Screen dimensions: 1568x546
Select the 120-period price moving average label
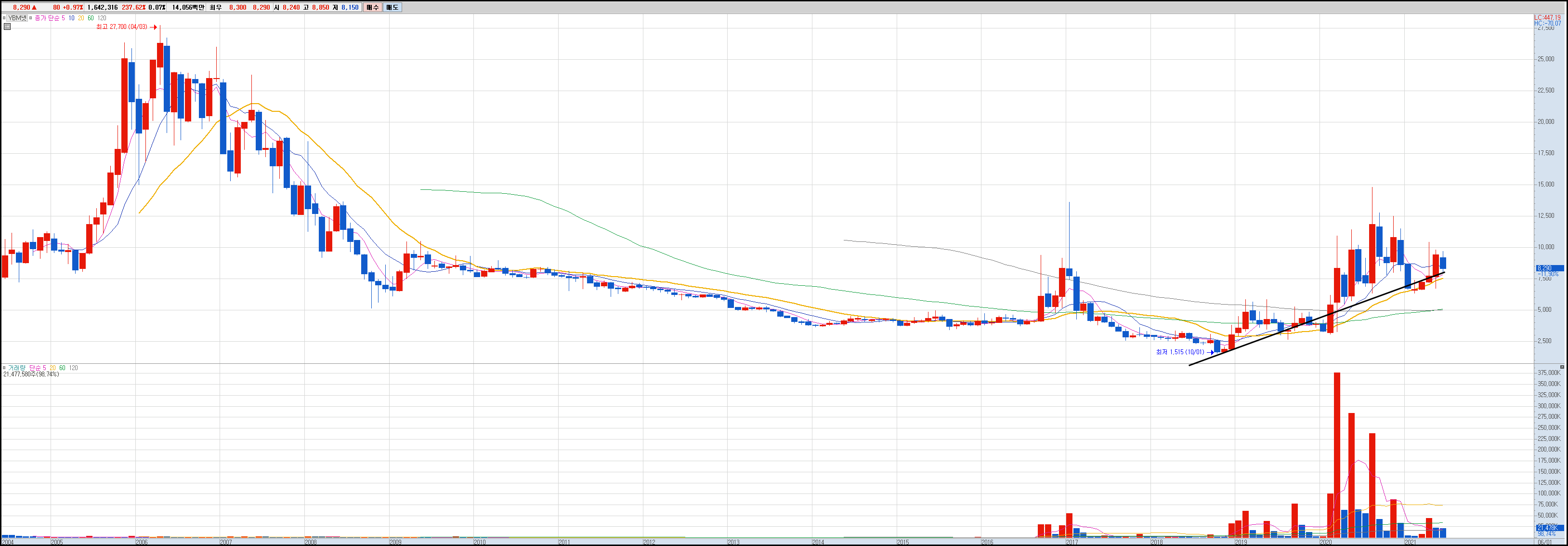(102, 18)
